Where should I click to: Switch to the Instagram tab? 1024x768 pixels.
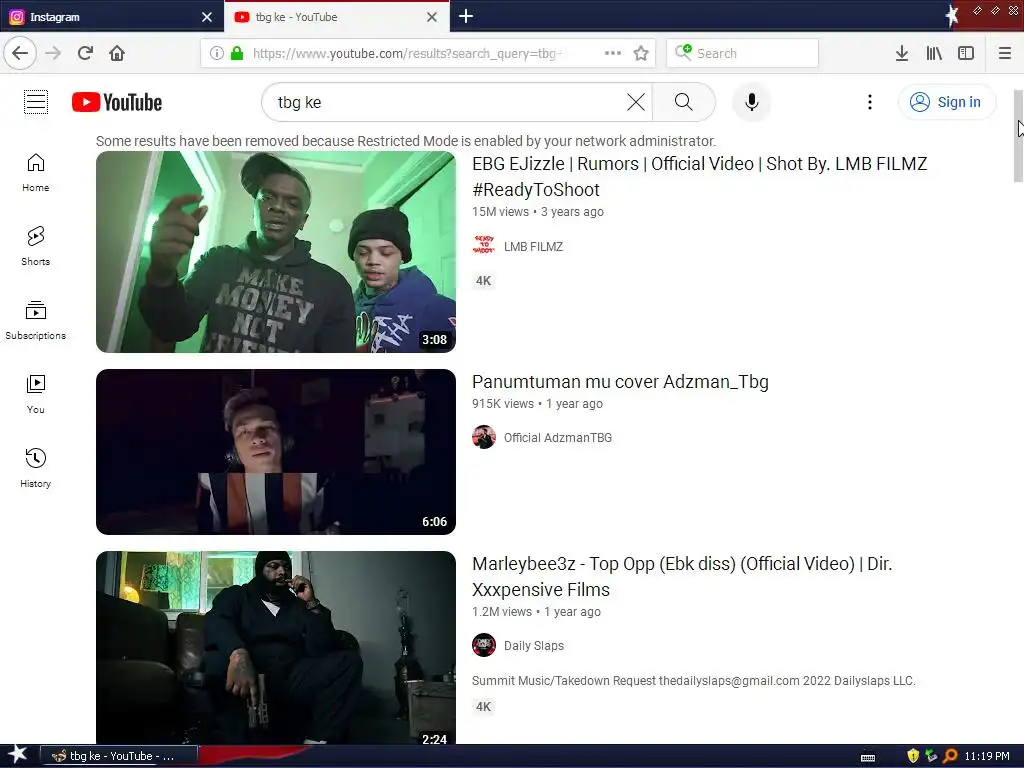point(111,17)
